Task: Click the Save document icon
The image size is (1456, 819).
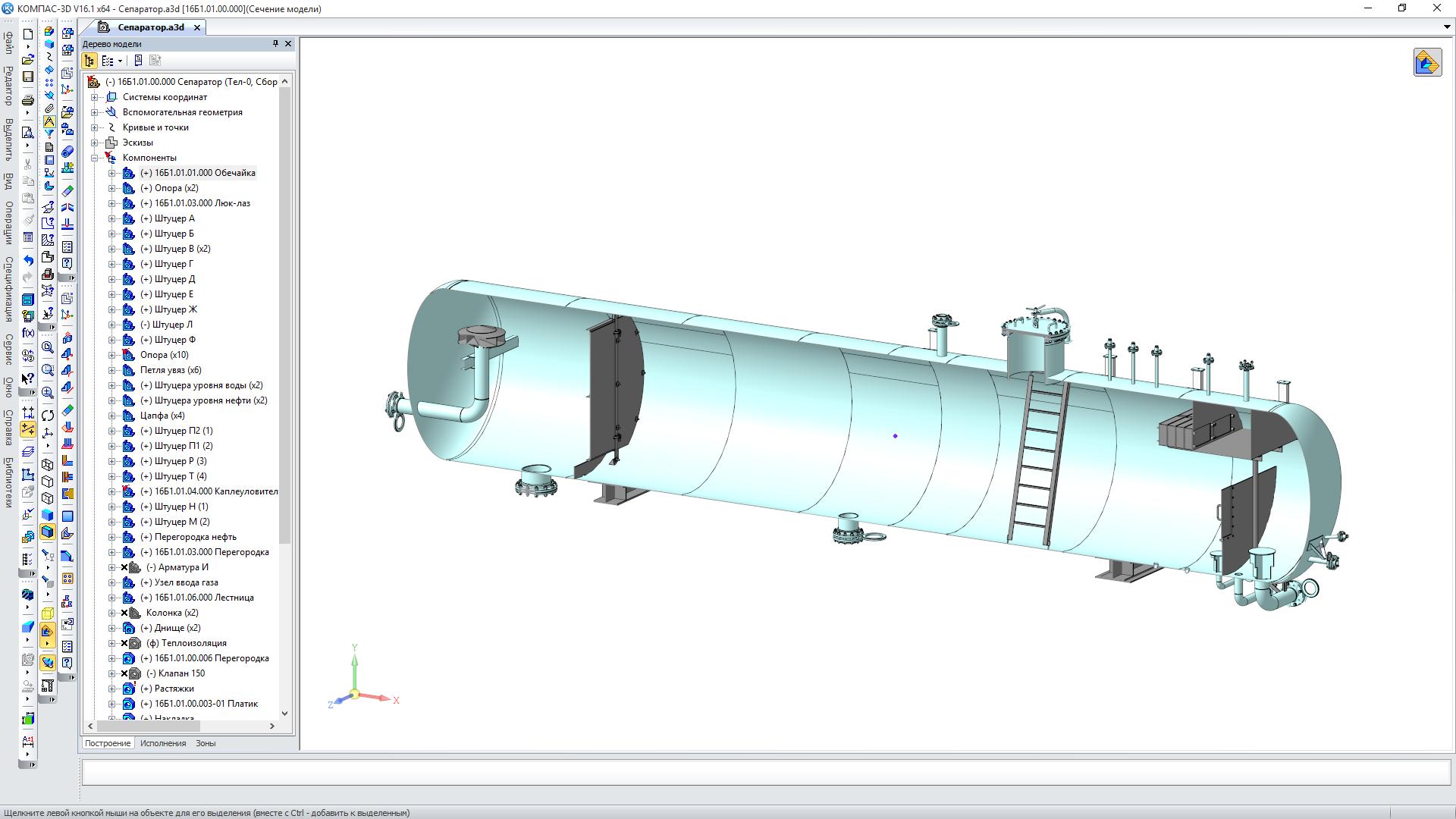Action: (x=28, y=77)
